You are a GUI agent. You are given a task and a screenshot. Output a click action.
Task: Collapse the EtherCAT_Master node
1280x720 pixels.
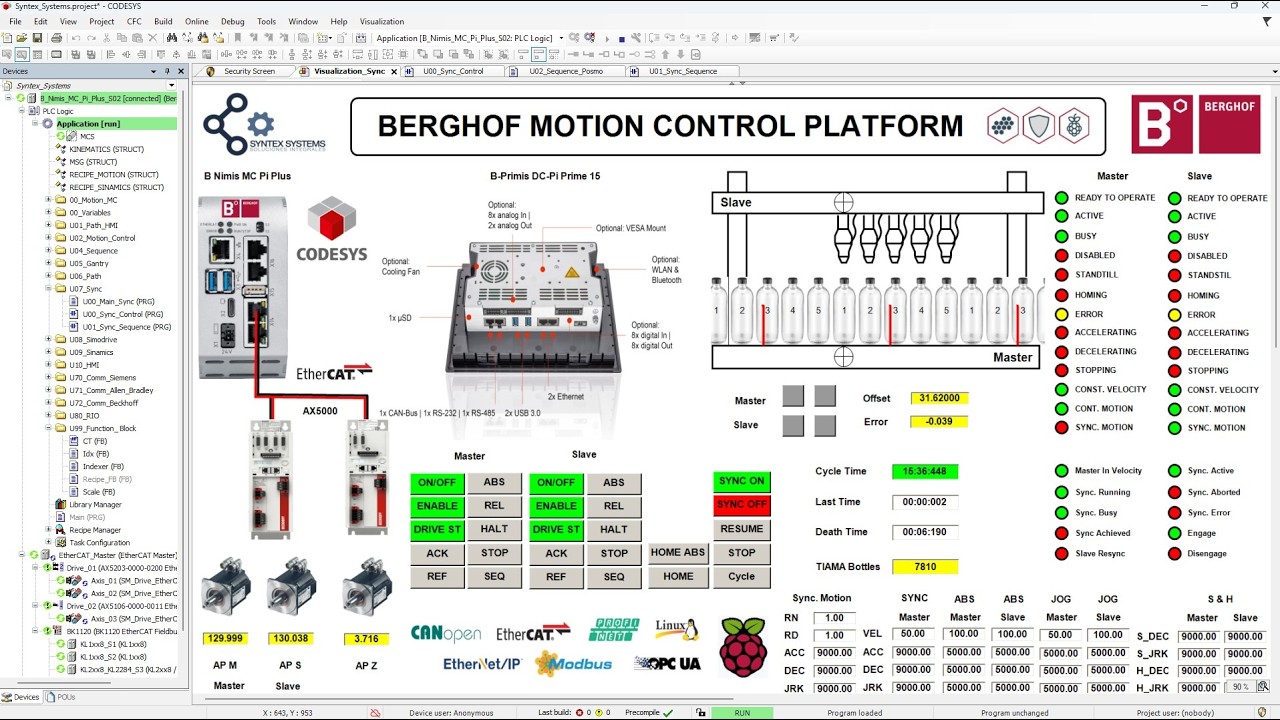click(x=23, y=555)
